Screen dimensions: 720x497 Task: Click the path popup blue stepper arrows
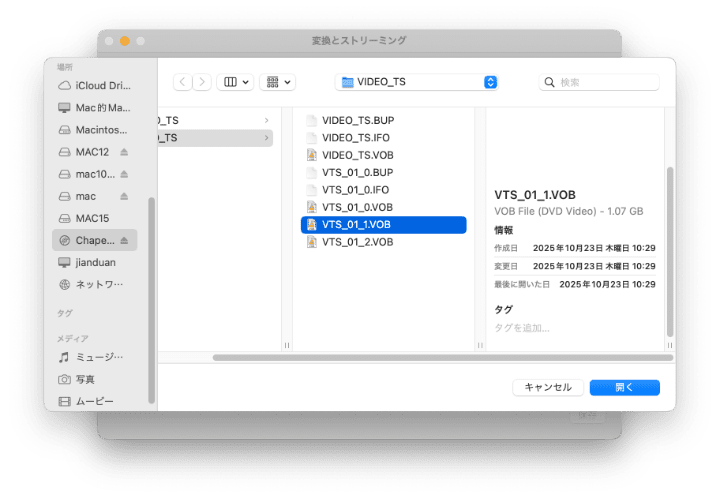[x=490, y=82]
